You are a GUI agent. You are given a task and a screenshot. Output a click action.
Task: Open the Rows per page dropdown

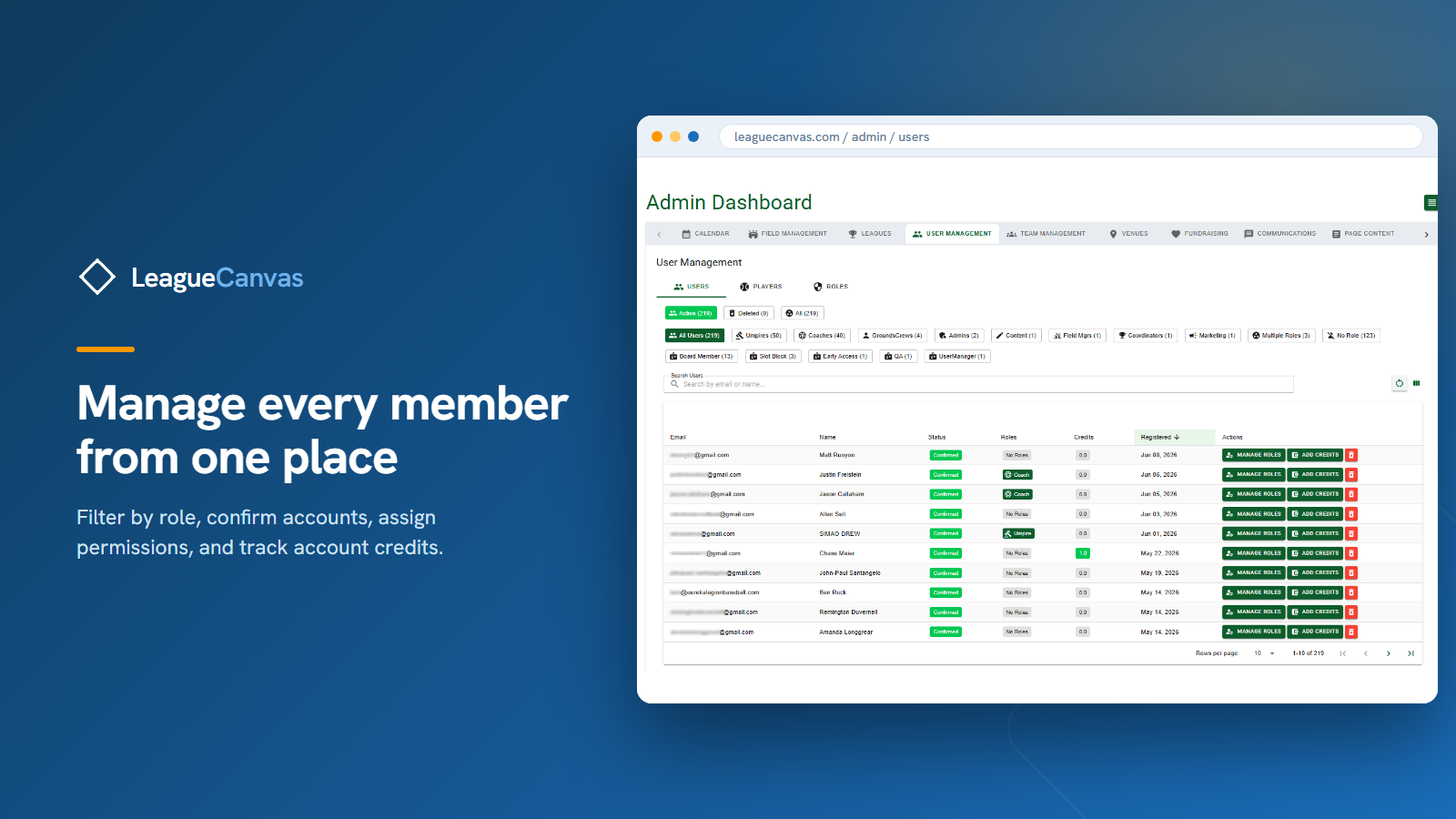pyautogui.click(x=1264, y=653)
